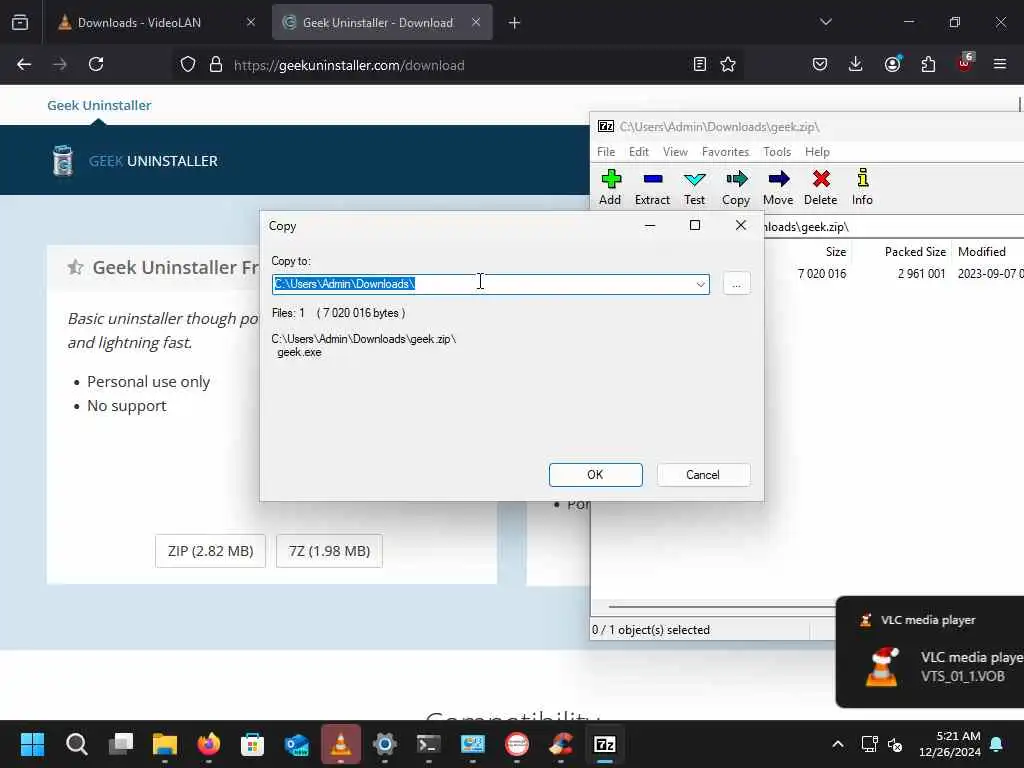Image resolution: width=1024 pixels, height=768 pixels.
Task: Open File Explorer from taskbar
Action: pyautogui.click(x=165, y=744)
